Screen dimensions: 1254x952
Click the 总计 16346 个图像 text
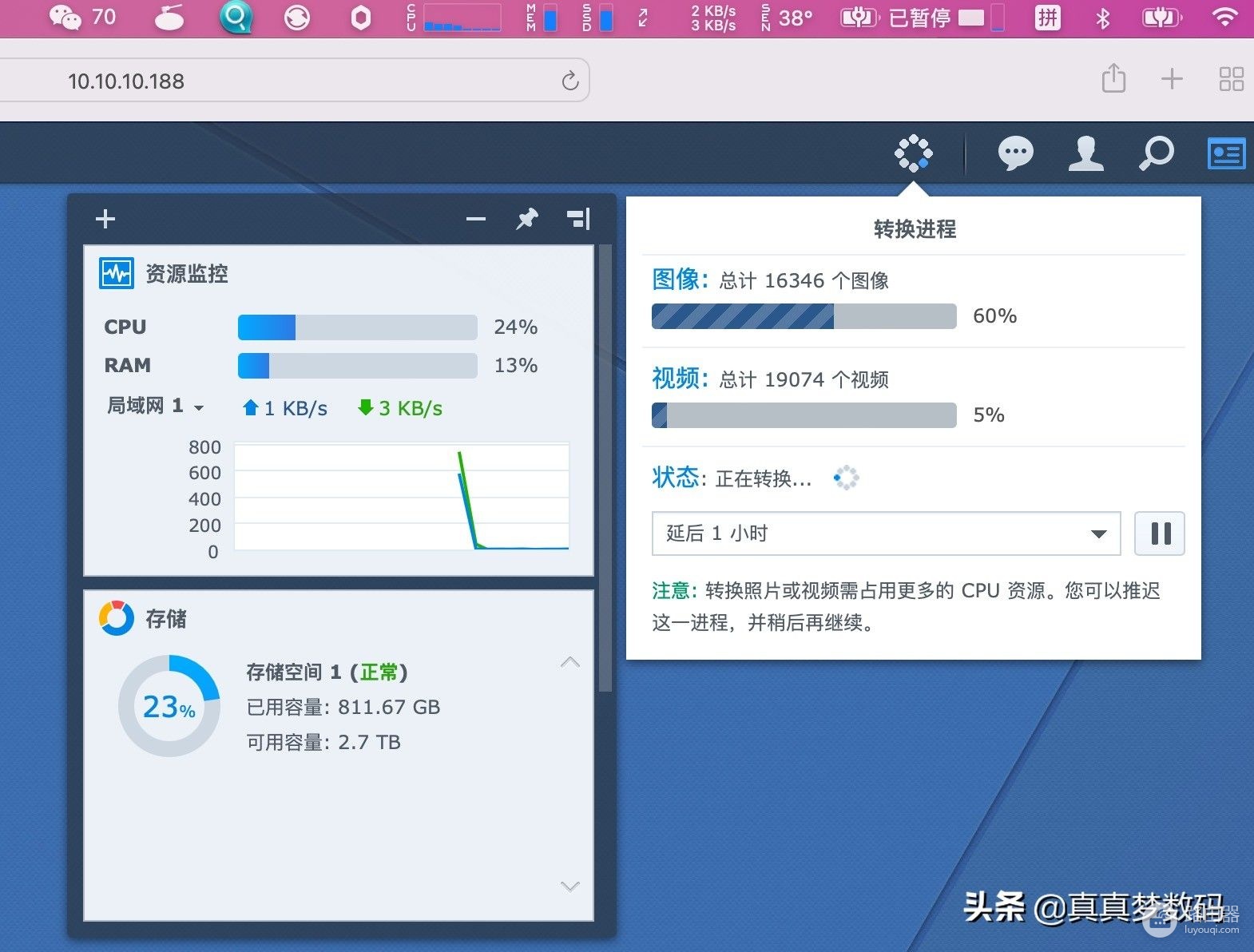click(x=804, y=280)
